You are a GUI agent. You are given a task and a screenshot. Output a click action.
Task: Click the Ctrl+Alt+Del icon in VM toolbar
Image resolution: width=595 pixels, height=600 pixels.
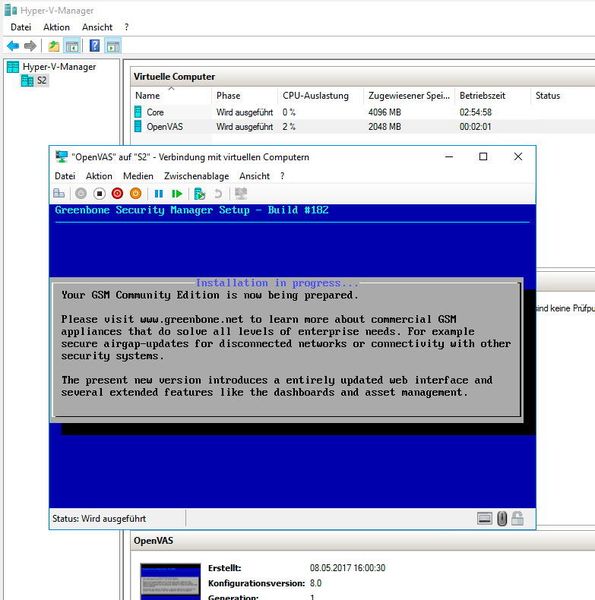pyautogui.click(x=59, y=194)
